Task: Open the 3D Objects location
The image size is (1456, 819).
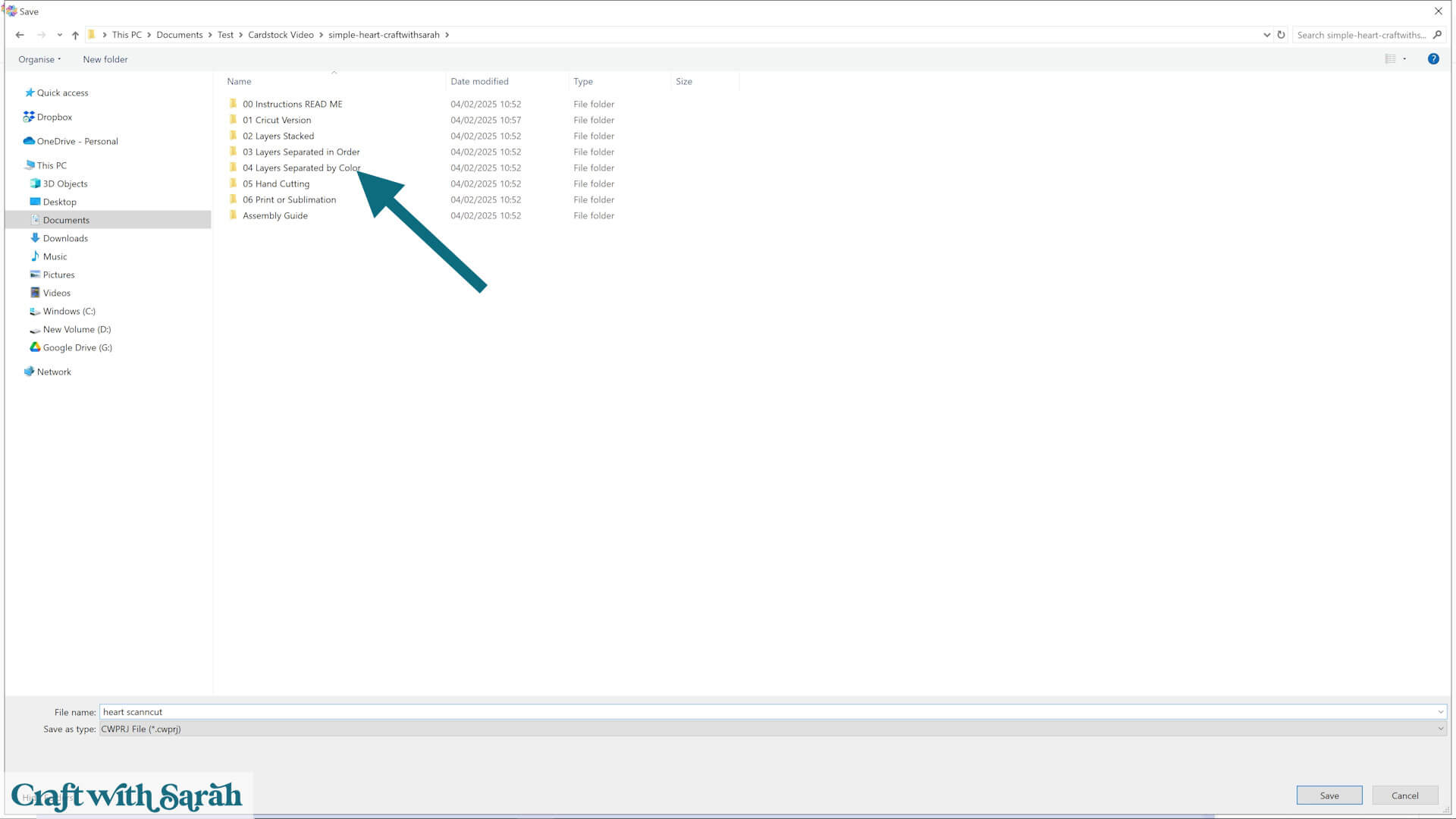Action: [x=65, y=184]
